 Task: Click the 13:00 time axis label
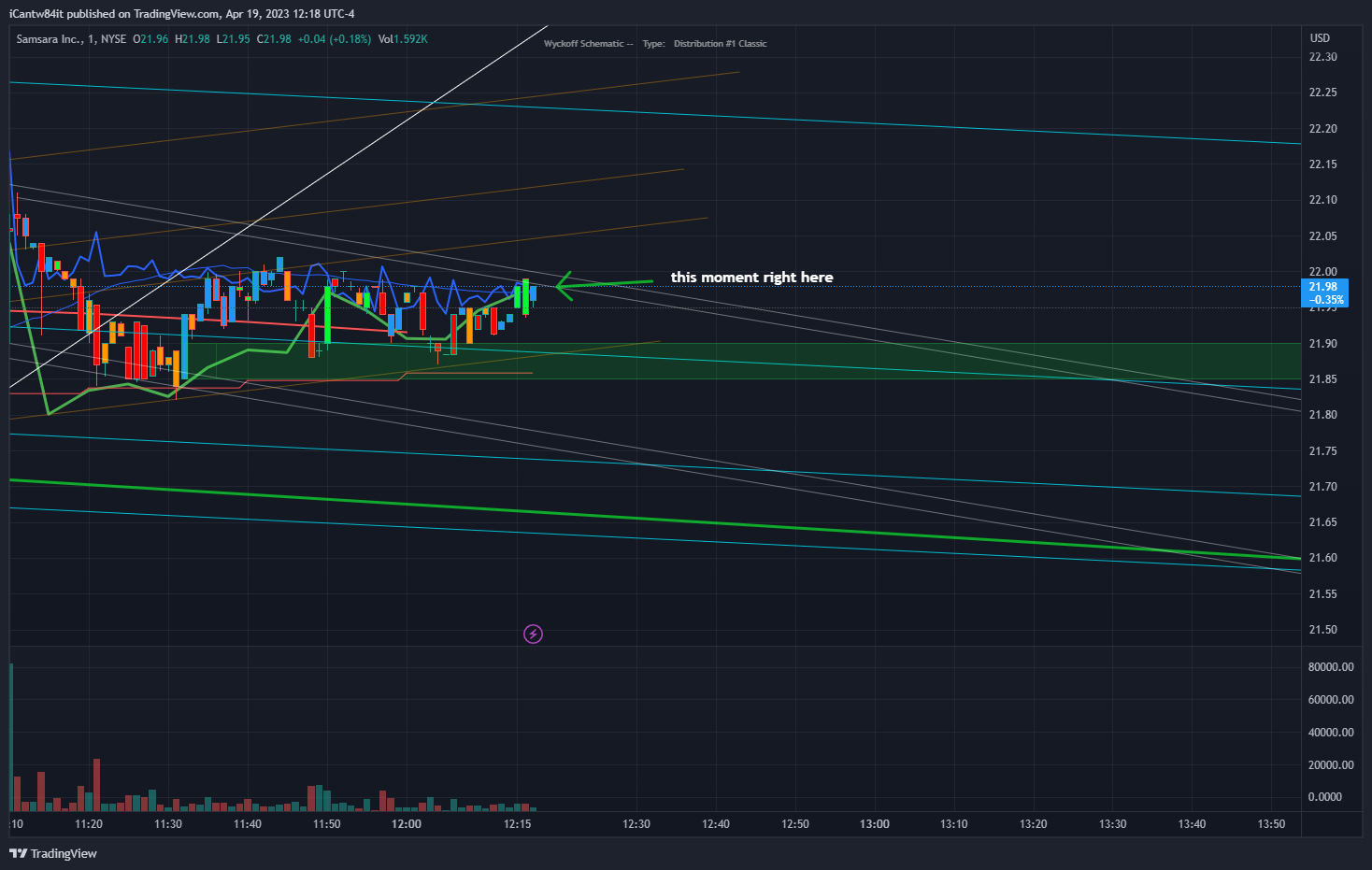tap(875, 824)
